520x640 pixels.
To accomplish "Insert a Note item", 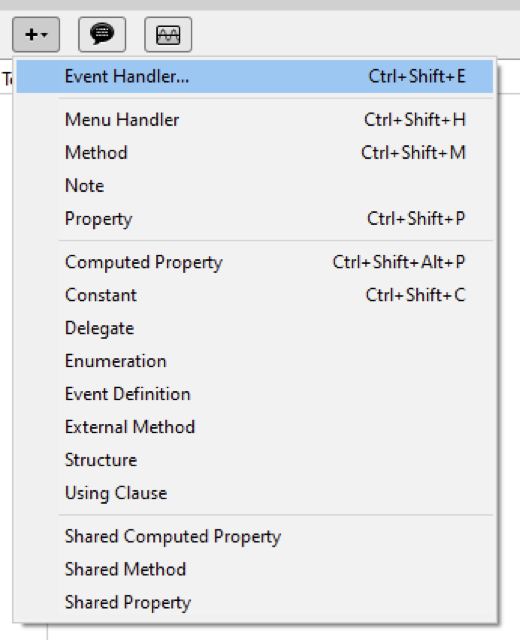I will [255, 186].
